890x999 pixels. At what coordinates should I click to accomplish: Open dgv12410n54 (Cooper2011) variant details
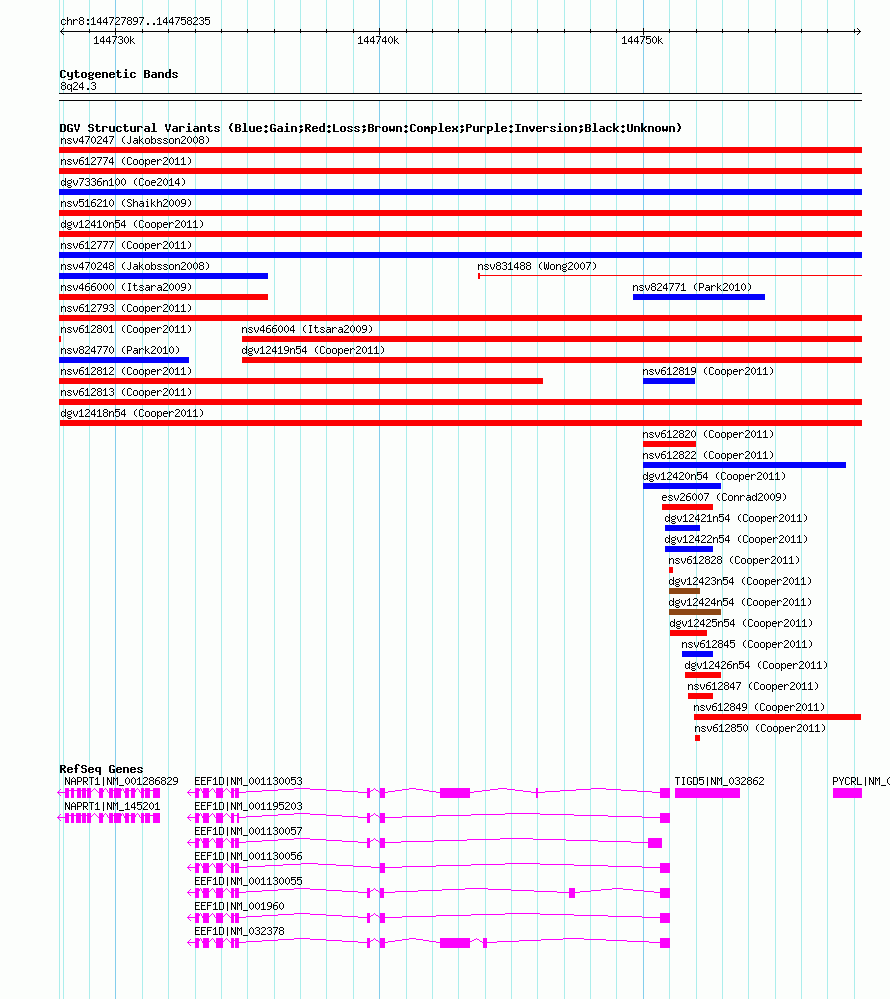(132, 224)
